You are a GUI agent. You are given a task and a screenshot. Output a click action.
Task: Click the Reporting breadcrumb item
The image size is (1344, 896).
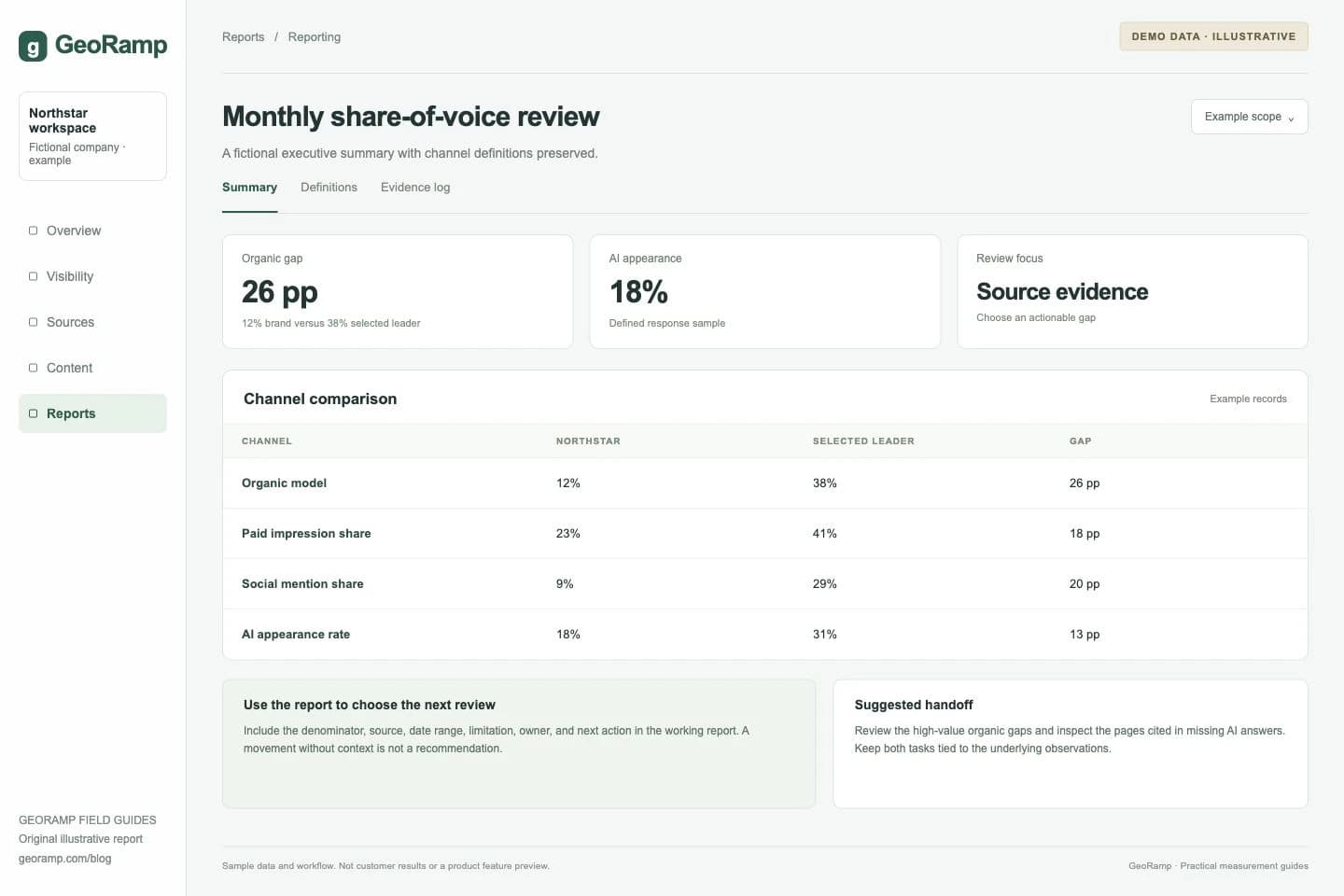point(315,37)
